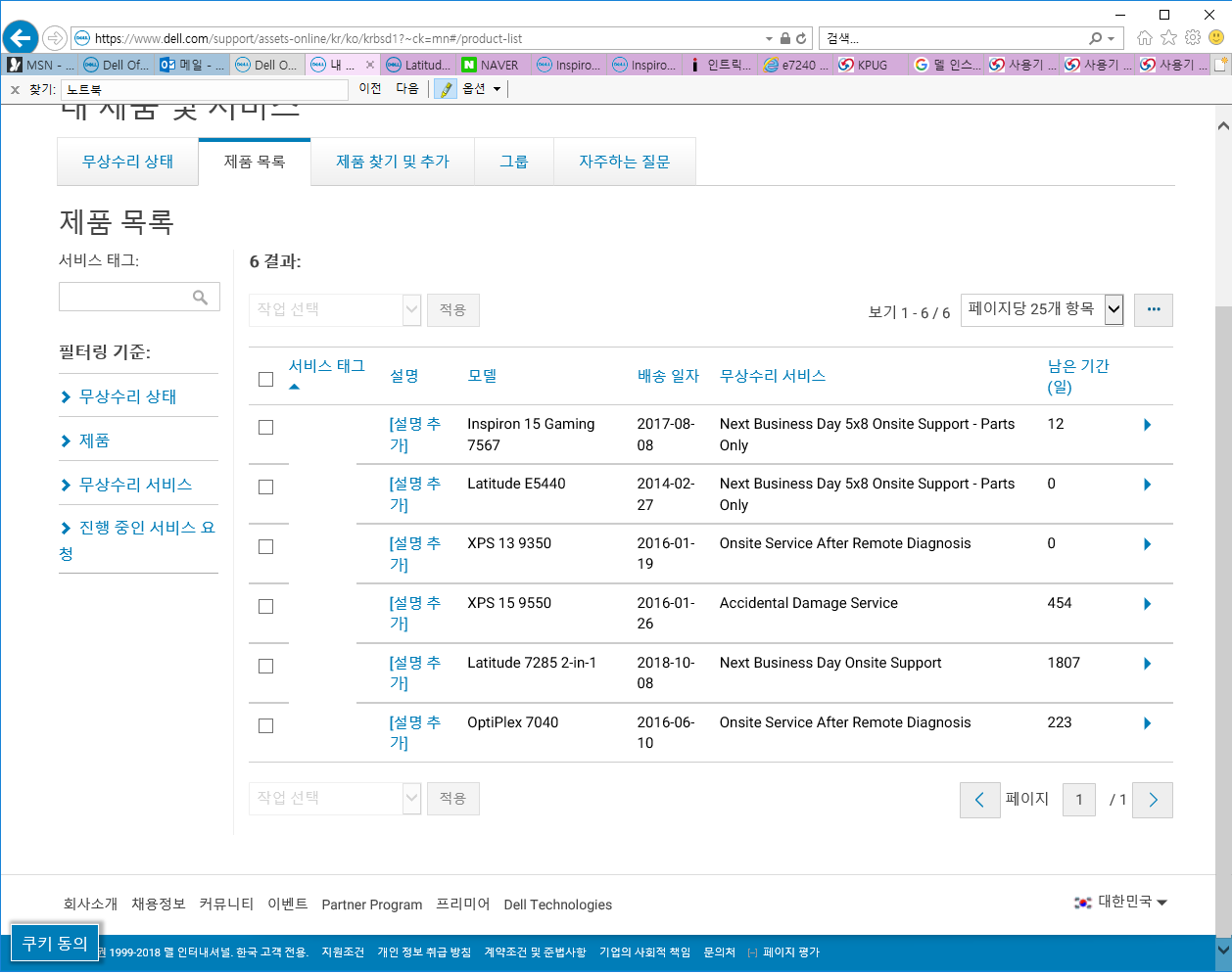Viewport: 1232px width, 974px height.
Task: Click 다음 in the find bar
Action: point(407,89)
